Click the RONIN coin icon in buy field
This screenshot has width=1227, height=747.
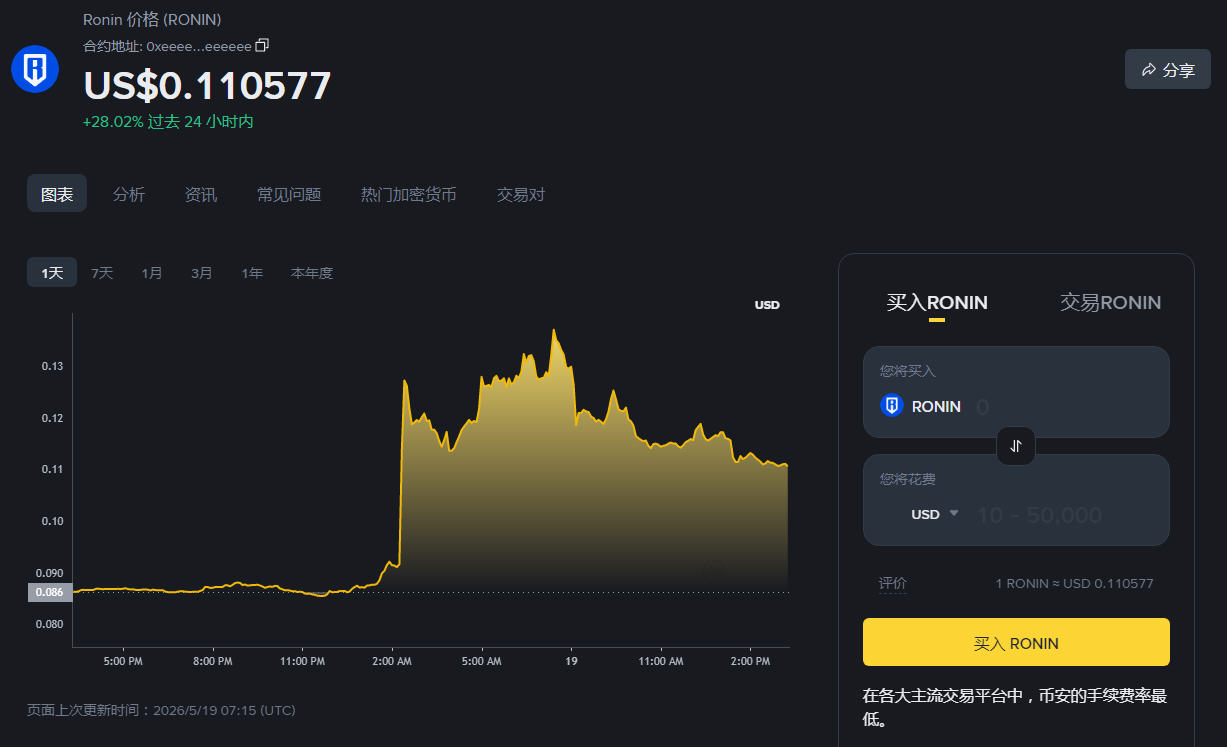tap(892, 406)
